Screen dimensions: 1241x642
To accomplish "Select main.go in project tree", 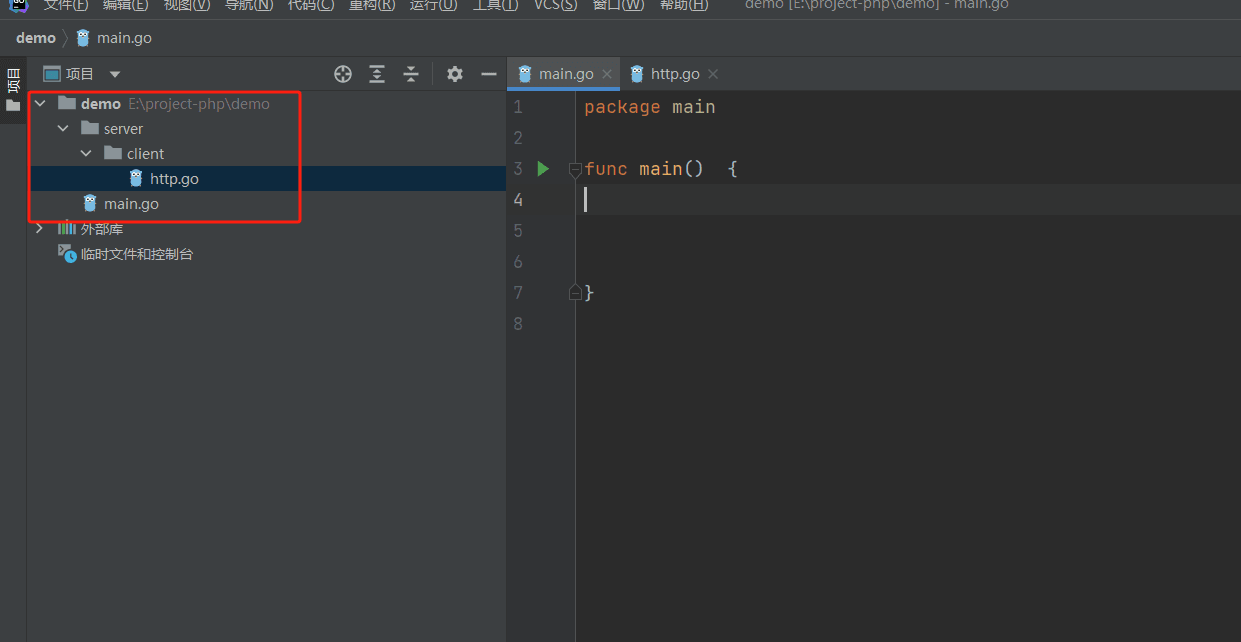I will pyautogui.click(x=131, y=204).
